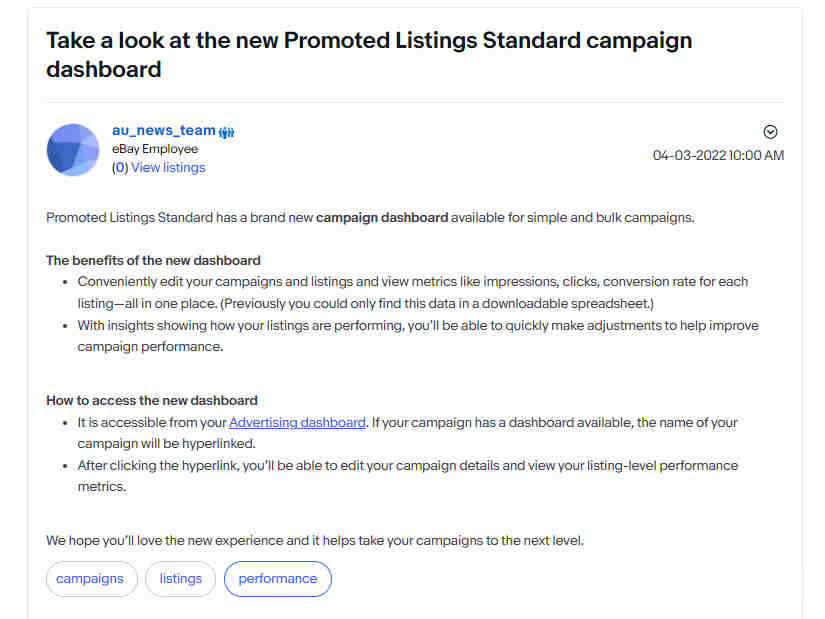Click the With insights showing bullet text
The image size is (825, 619).
(x=418, y=336)
